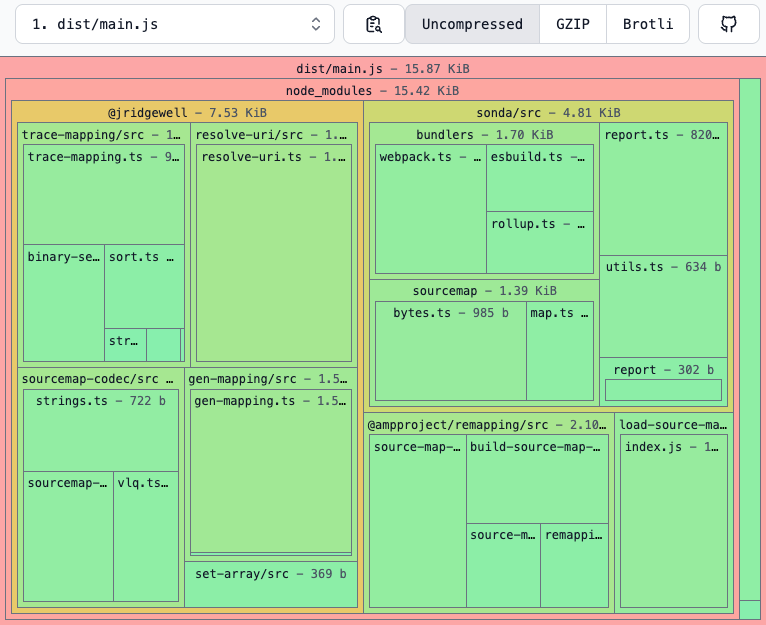The image size is (766, 625).
Task: Open the resolve-uri/src group header
Action: [x=271, y=134]
